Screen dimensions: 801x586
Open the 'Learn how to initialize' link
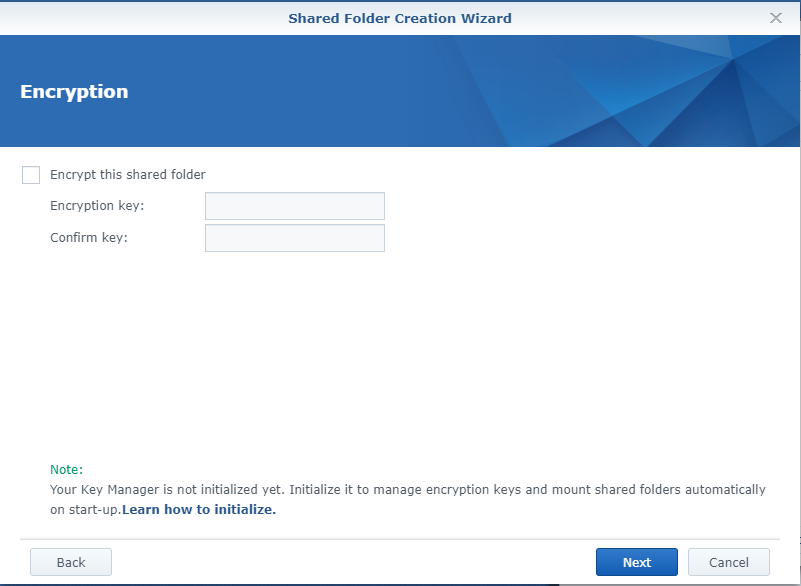199,509
